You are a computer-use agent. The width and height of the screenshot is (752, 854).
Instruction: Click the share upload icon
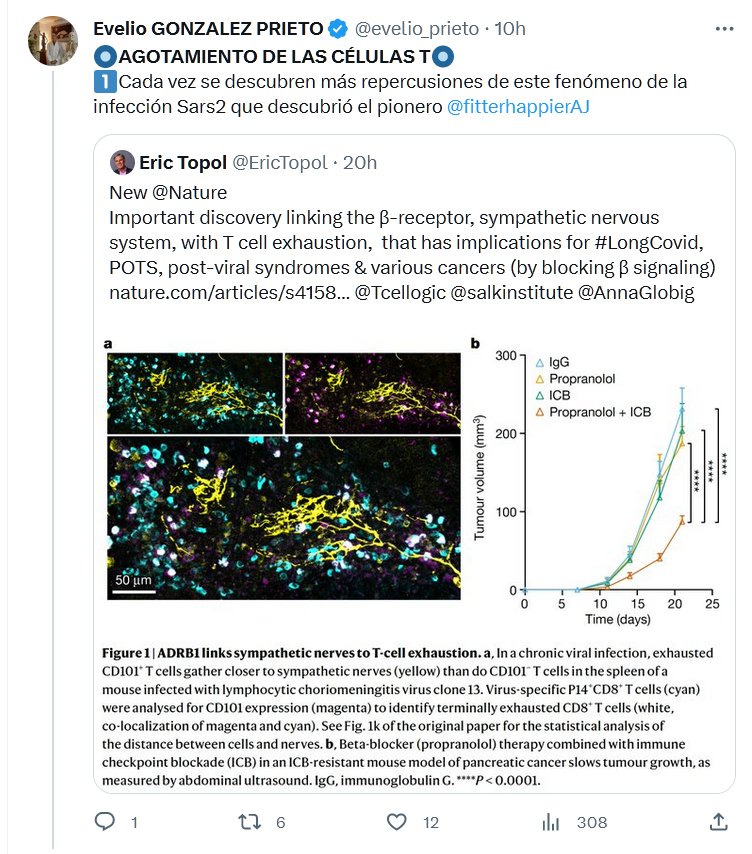coord(718,822)
